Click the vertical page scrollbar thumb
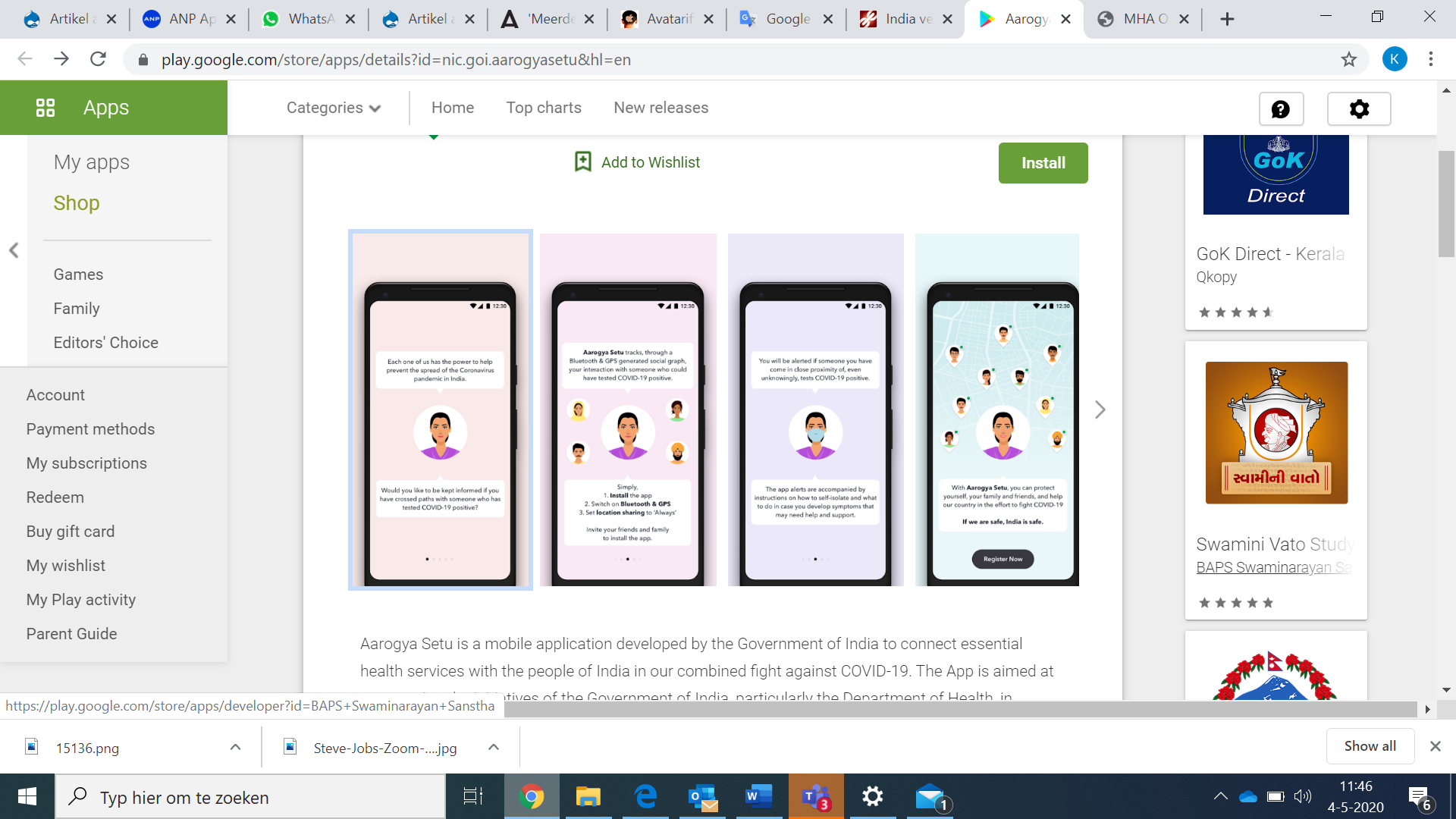1456x819 pixels. click(1446, 203)
